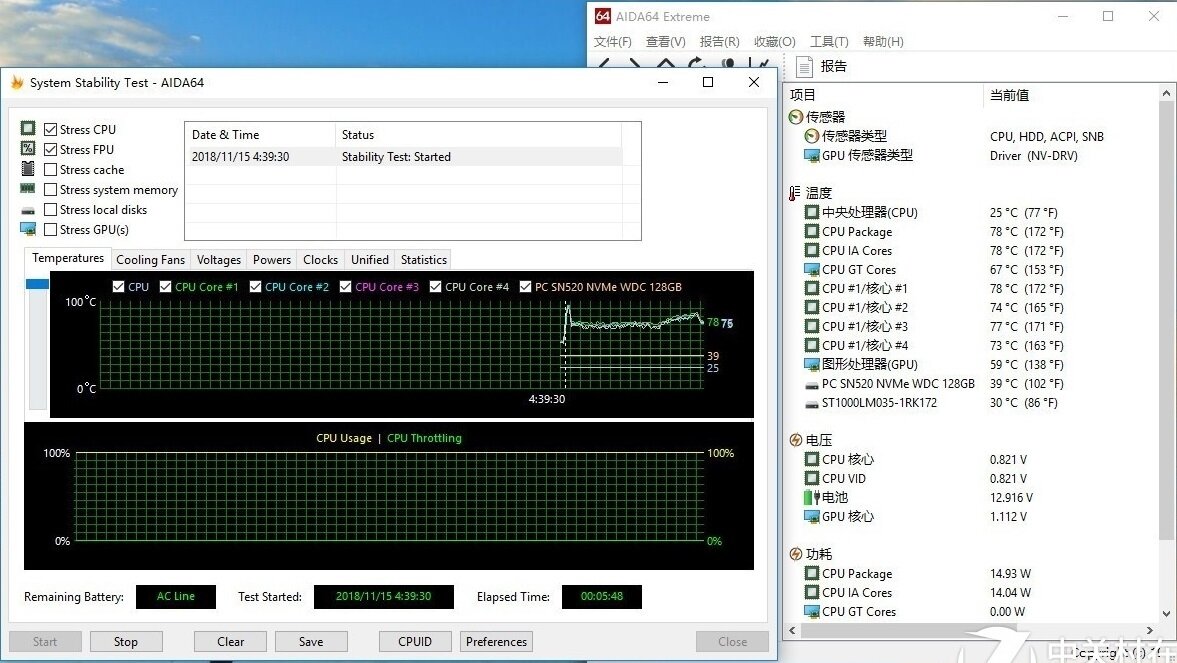Screen dimensions: 1177x663
Task: Toggle PC SN520 NVMe graph checkbox
Action: coord(525,287)
